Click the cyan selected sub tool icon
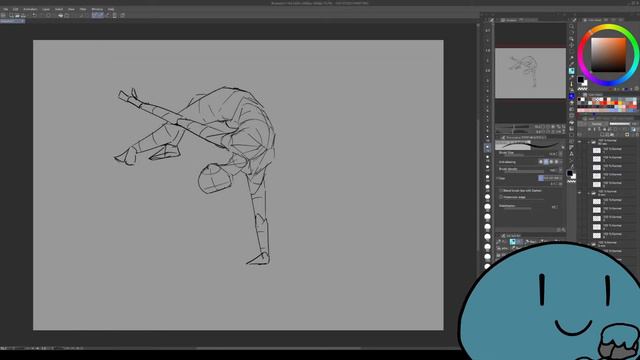Image resolution: width=640 pixels, height=360 pixels. pos(513,241)
